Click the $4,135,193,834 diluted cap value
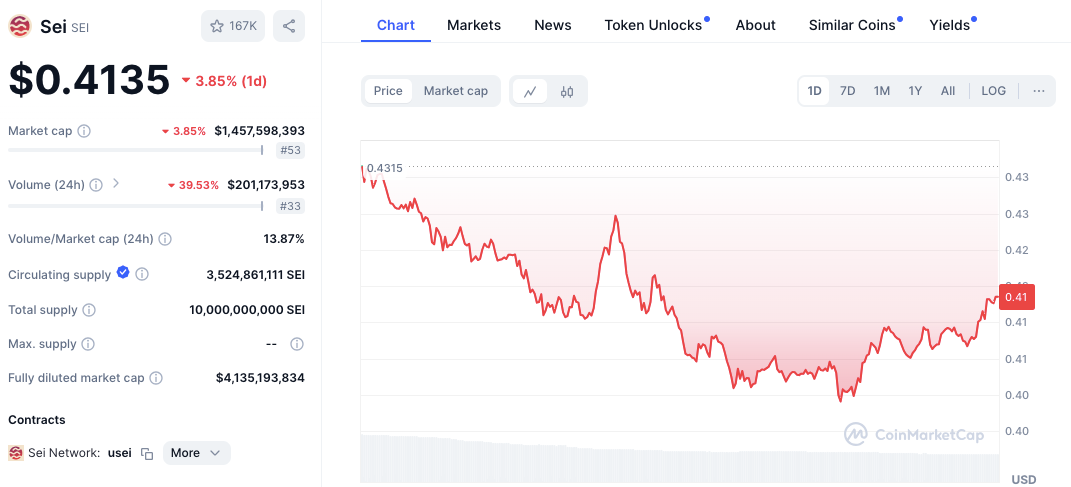 click(260, 378)
